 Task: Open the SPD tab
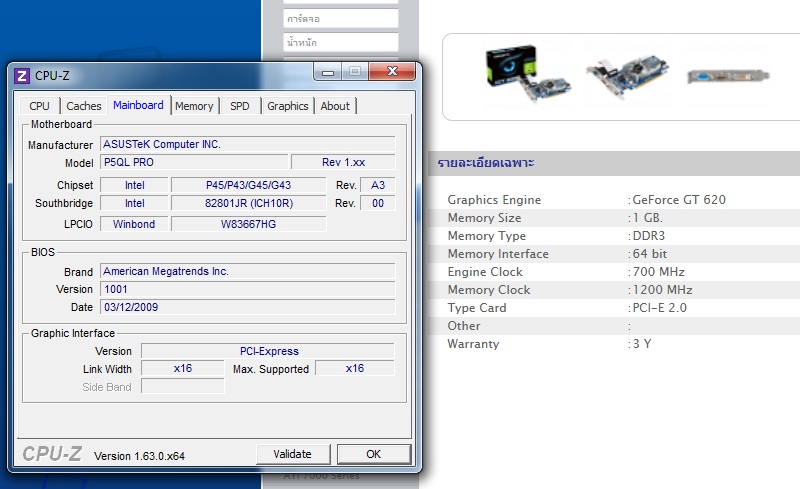tap(240, 106)
